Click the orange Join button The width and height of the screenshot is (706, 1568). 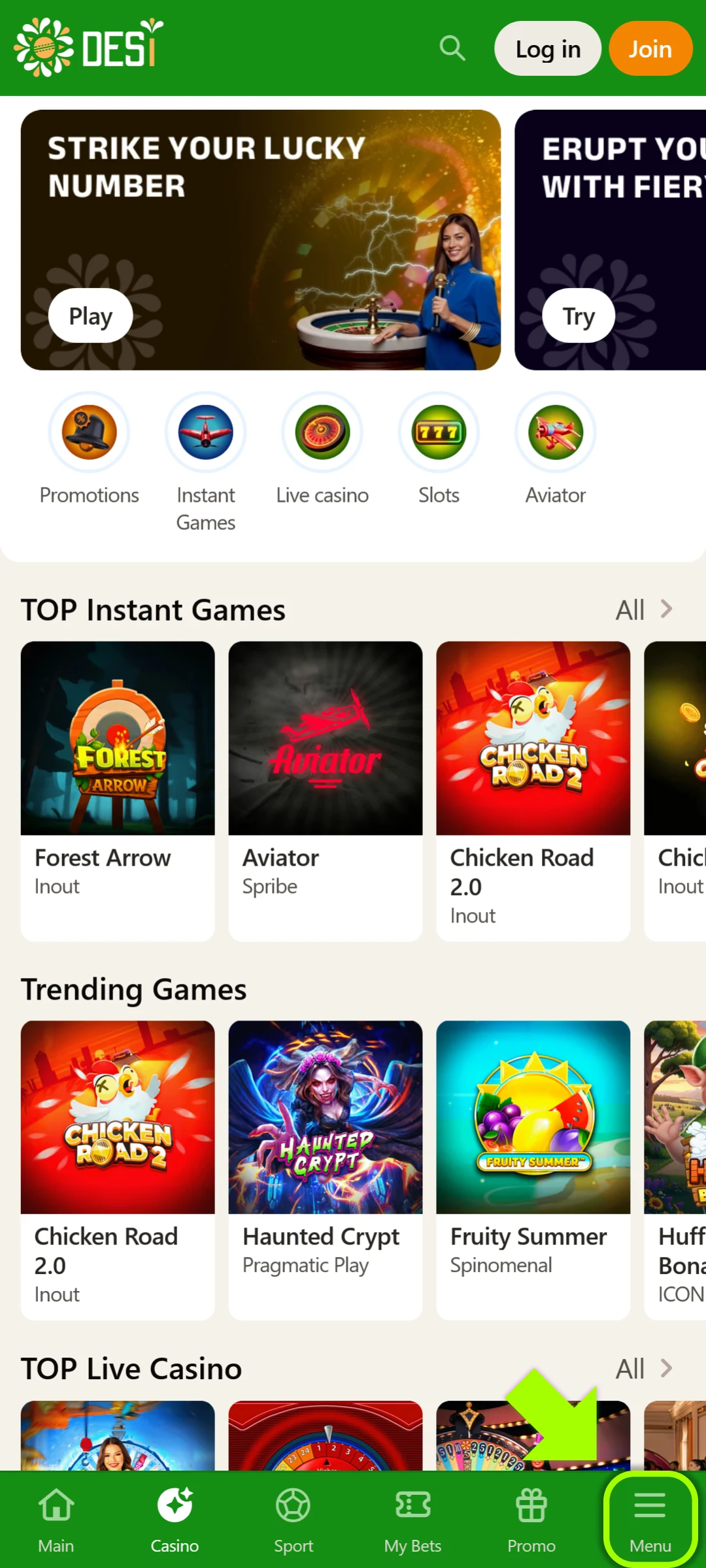[x=650, y=48]
